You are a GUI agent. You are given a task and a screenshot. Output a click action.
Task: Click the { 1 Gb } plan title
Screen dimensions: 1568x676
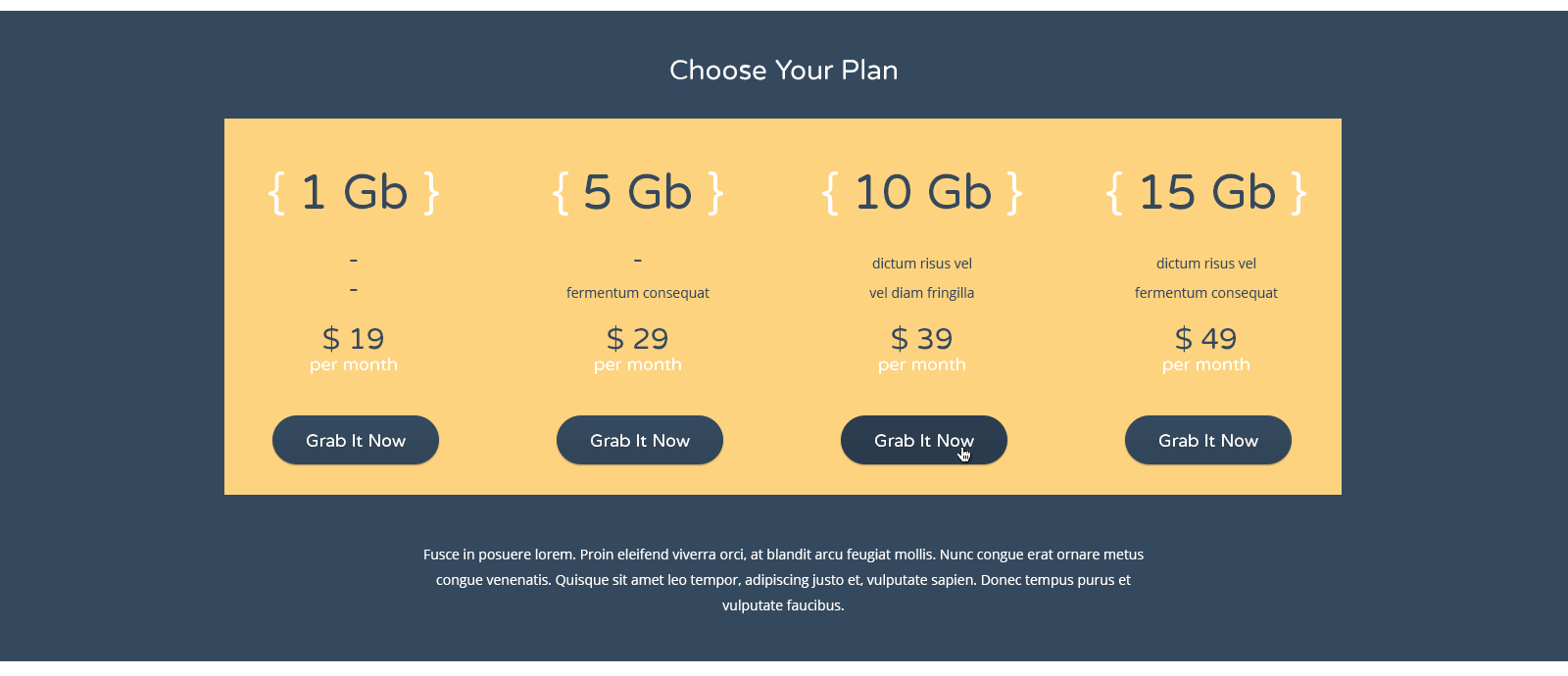click(354, 192)
